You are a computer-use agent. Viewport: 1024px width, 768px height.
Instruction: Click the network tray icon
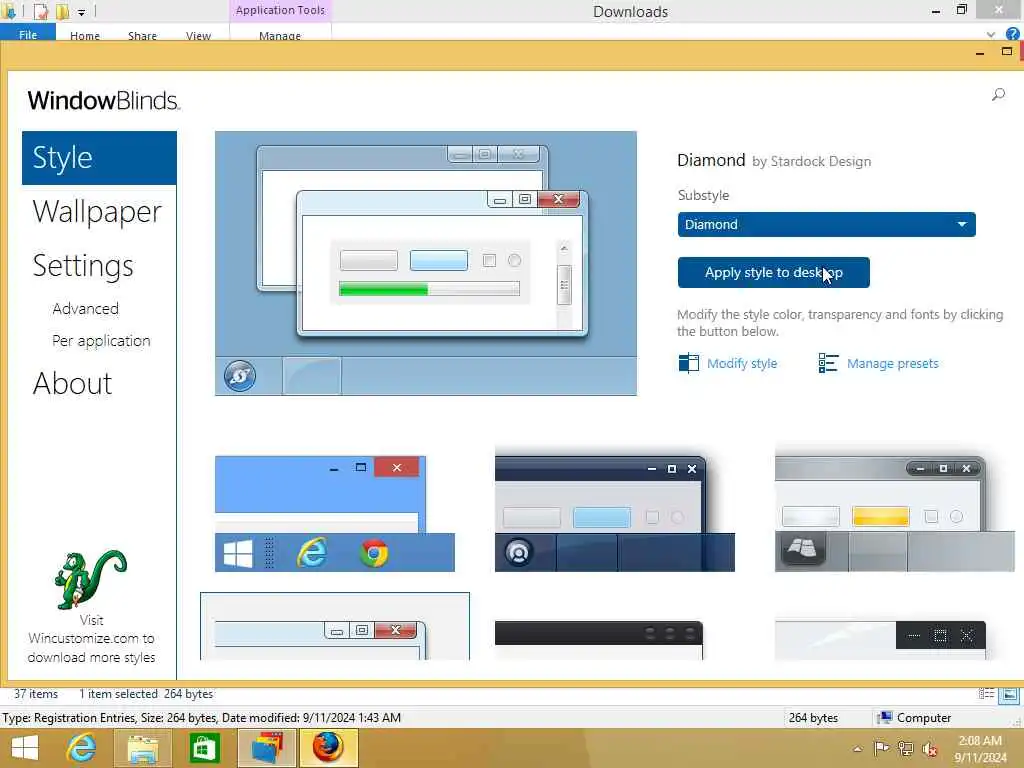click(905, 748)
